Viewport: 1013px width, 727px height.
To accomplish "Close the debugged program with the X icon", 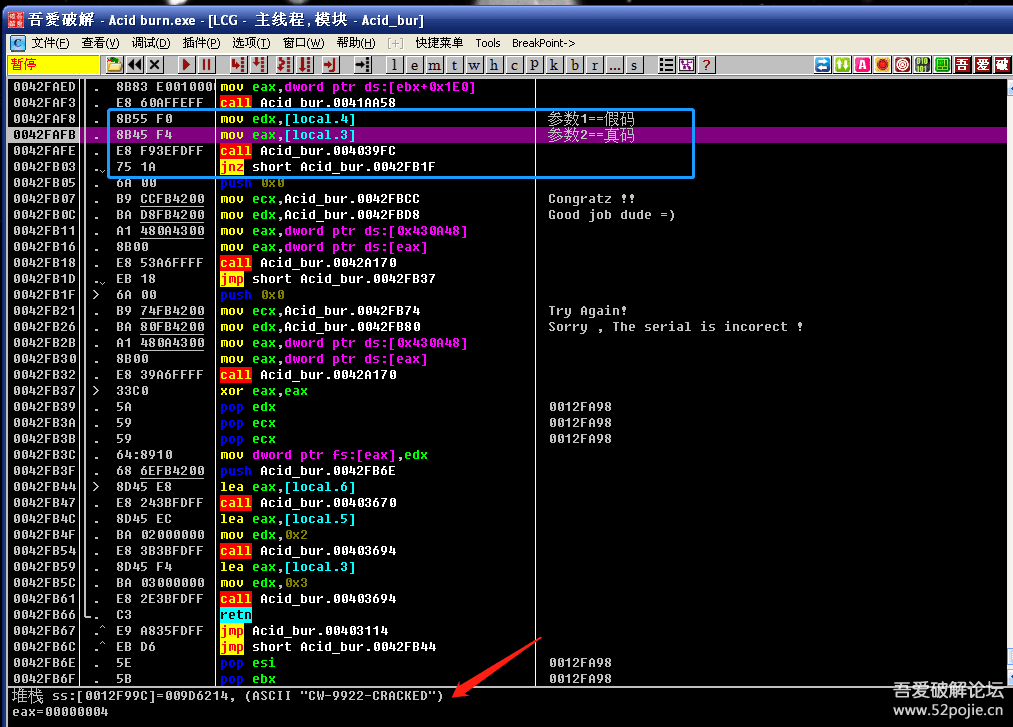I will point(155,65).
